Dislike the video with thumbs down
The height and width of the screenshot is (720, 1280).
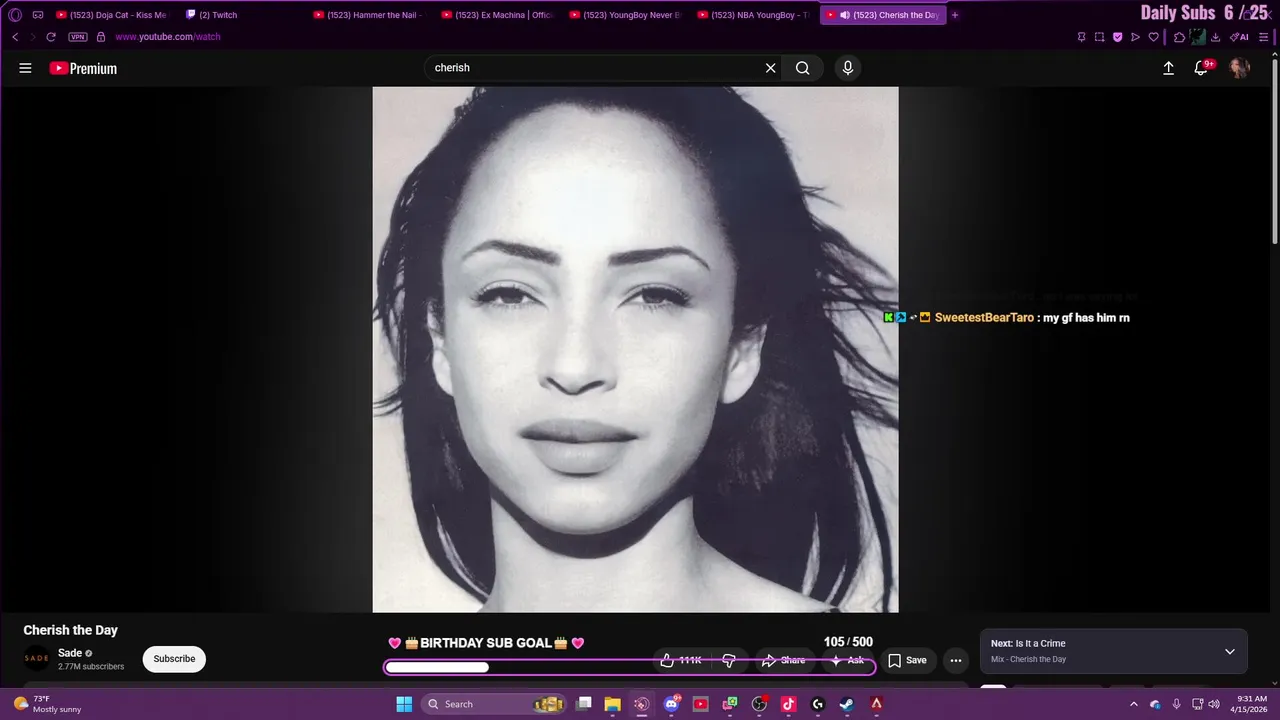tap(729, 660)
